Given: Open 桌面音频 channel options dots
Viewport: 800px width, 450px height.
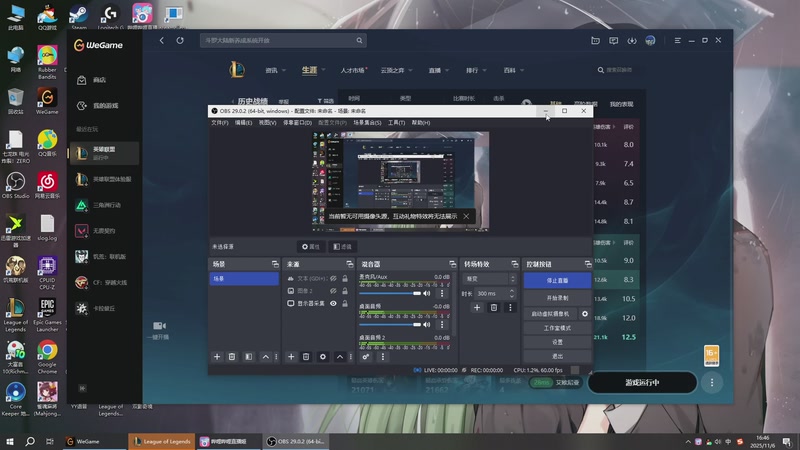Looking at the screenshot, I should click(x=442, y=324).
